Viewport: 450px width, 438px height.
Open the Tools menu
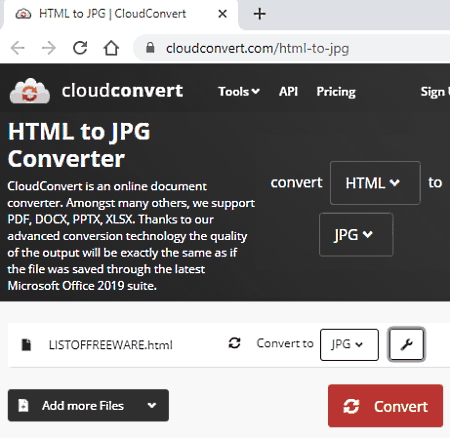coord(239,91)
